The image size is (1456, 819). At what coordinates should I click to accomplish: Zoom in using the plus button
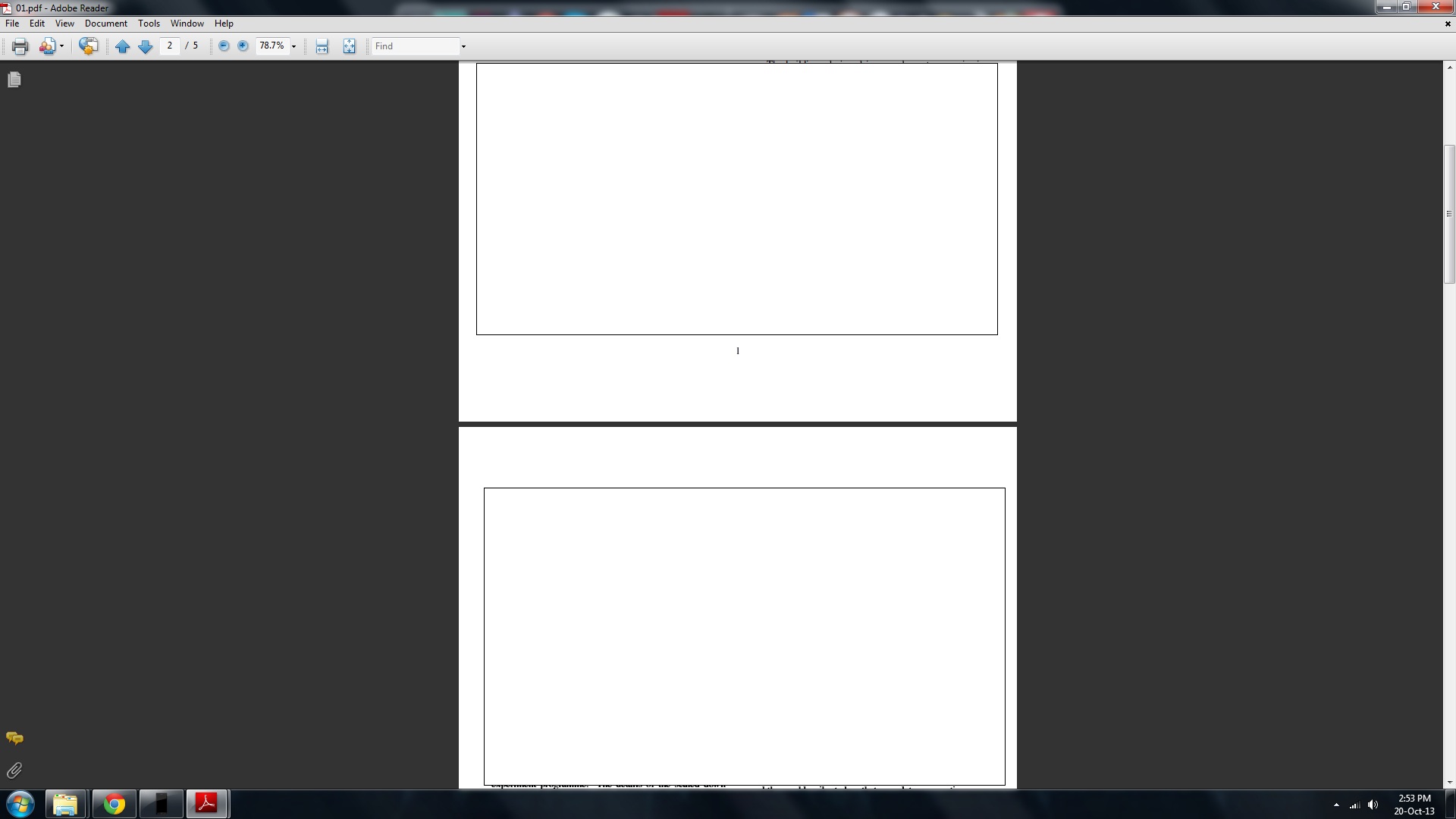pos(243,45)
